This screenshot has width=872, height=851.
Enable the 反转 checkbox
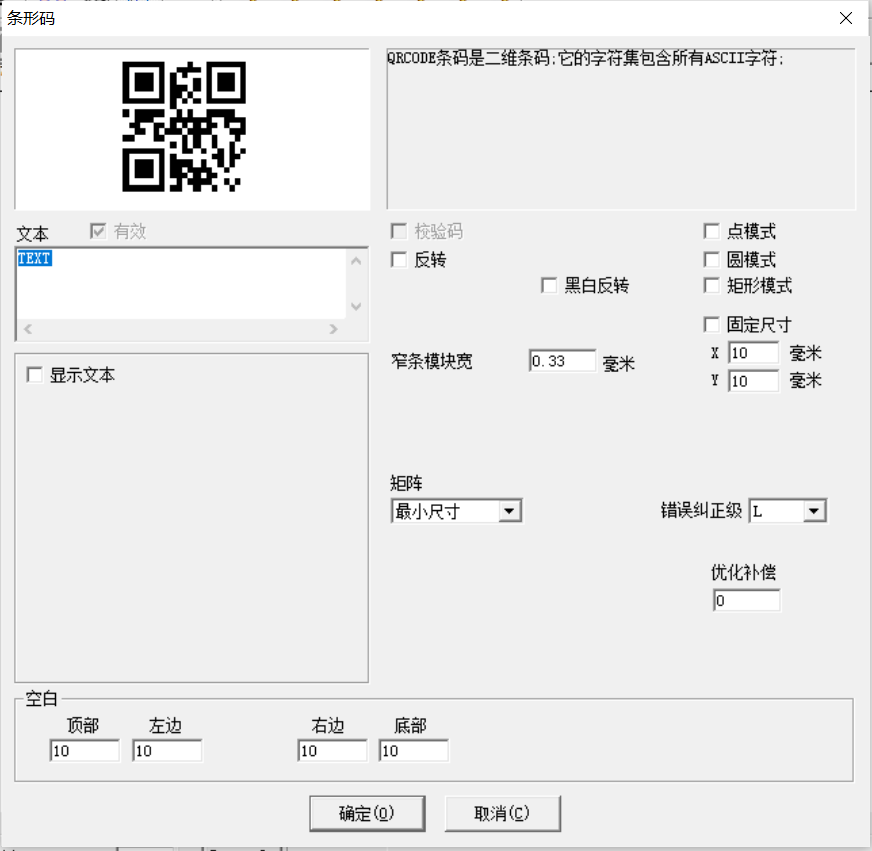(399, 259)
